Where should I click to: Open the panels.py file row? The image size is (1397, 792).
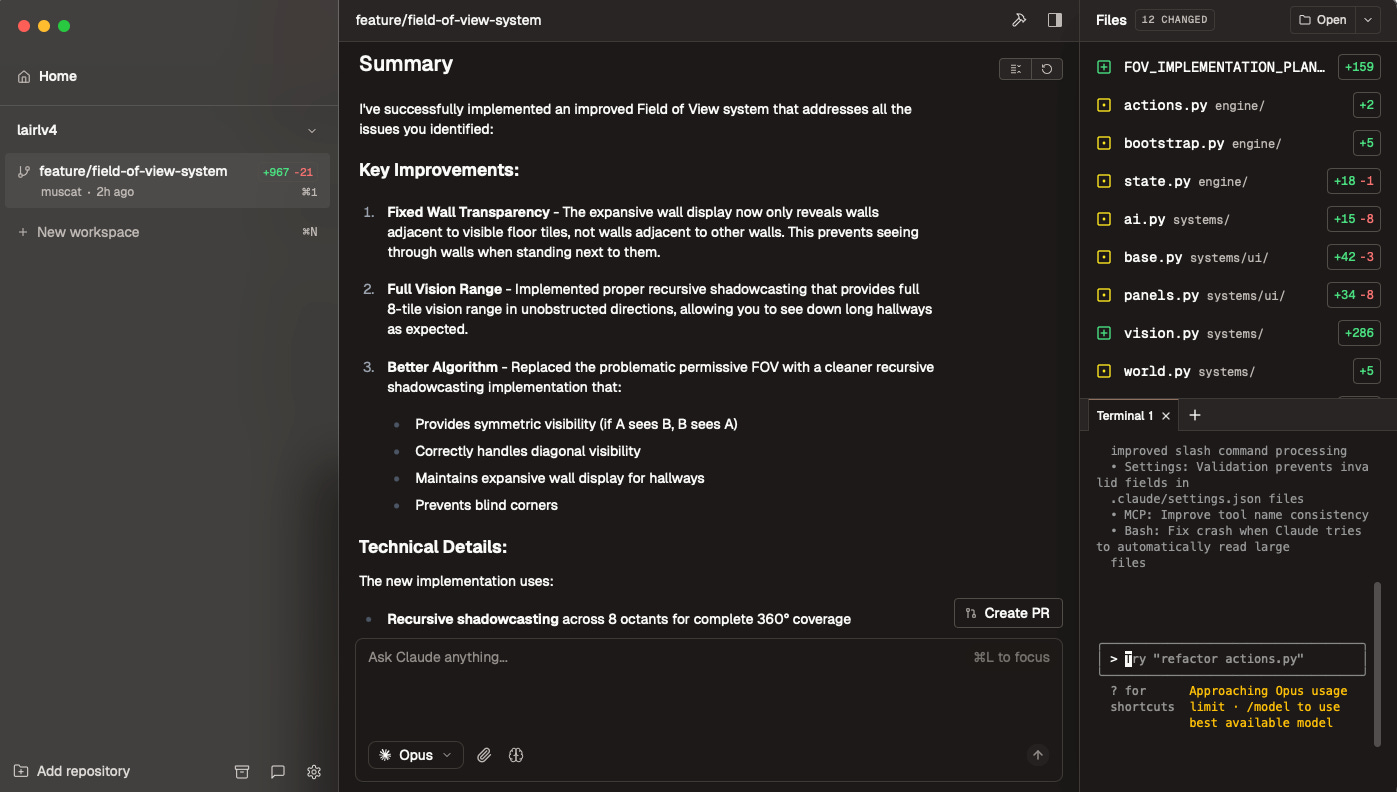(x=1239, y=295)
